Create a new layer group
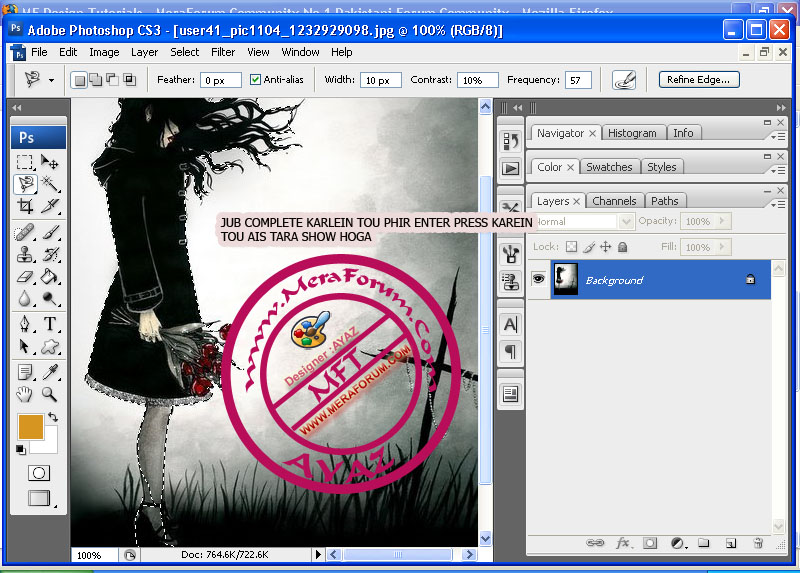The image size is (800, 573). click(704, 543)
